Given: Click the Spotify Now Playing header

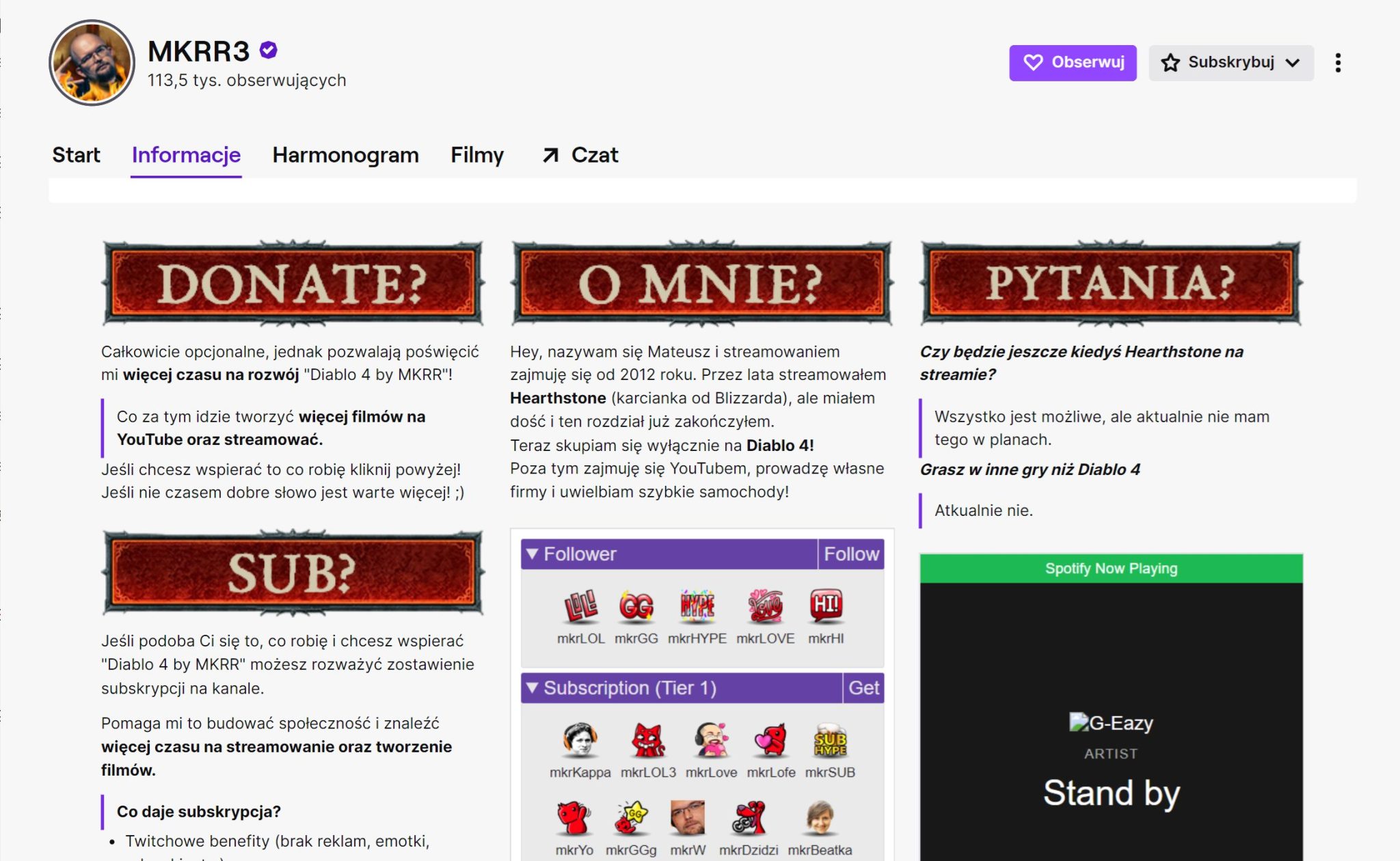Looking at the screenshot, I should click(x=1111, y=569).
